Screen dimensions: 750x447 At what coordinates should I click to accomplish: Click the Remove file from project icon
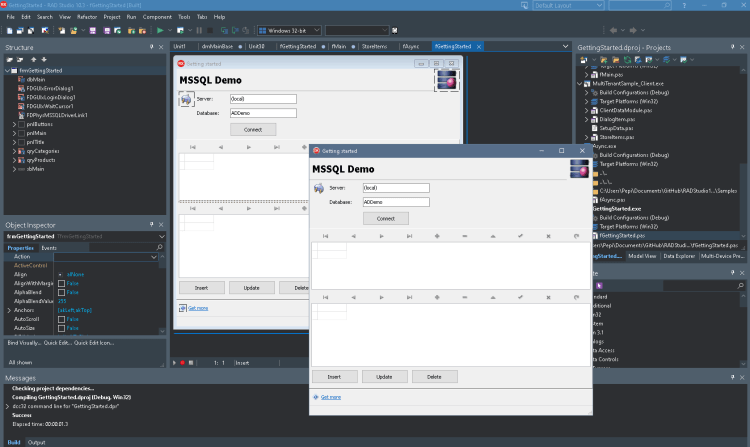[x=142, y=30]
